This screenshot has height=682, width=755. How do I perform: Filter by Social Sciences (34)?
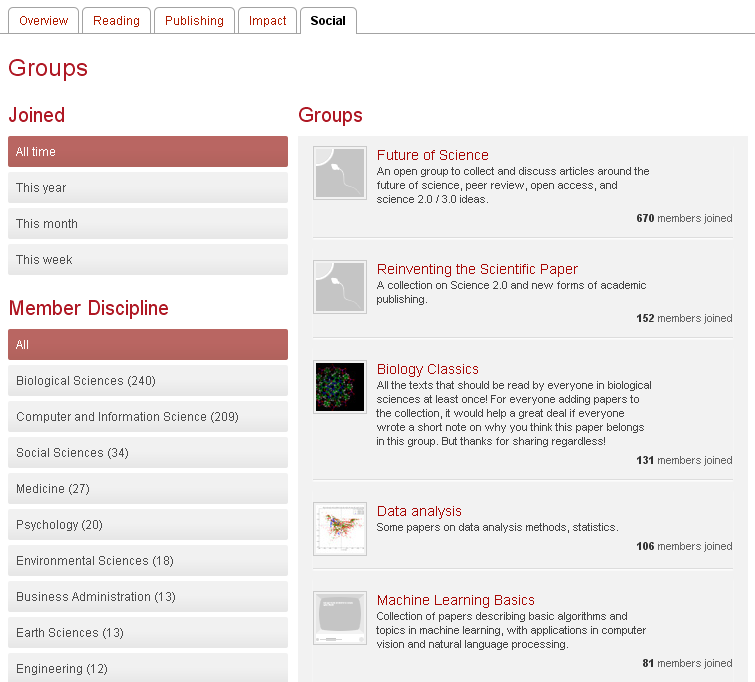click(148, 453)
